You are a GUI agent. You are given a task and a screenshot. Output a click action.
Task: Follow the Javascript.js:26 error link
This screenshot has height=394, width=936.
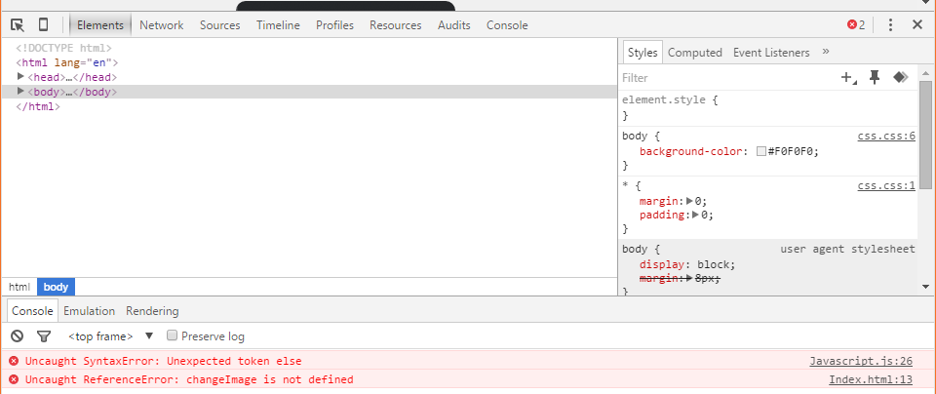[861, 361]
